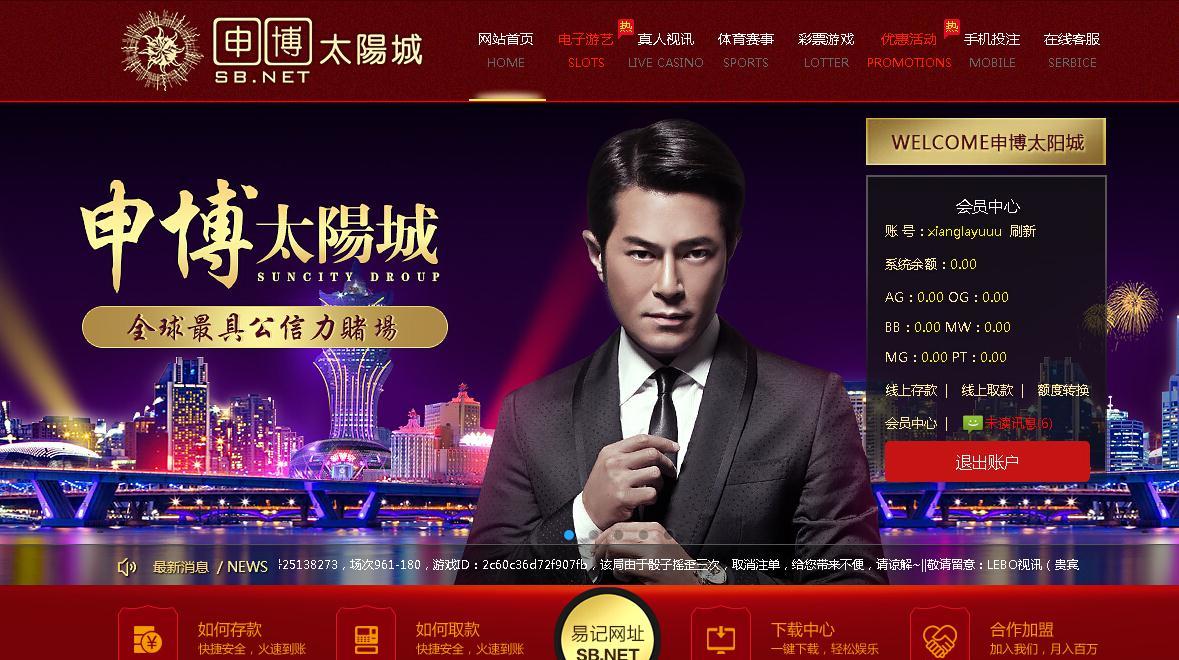Open unread messages green chat icon
1179x660 pixels.
[972, 423]
